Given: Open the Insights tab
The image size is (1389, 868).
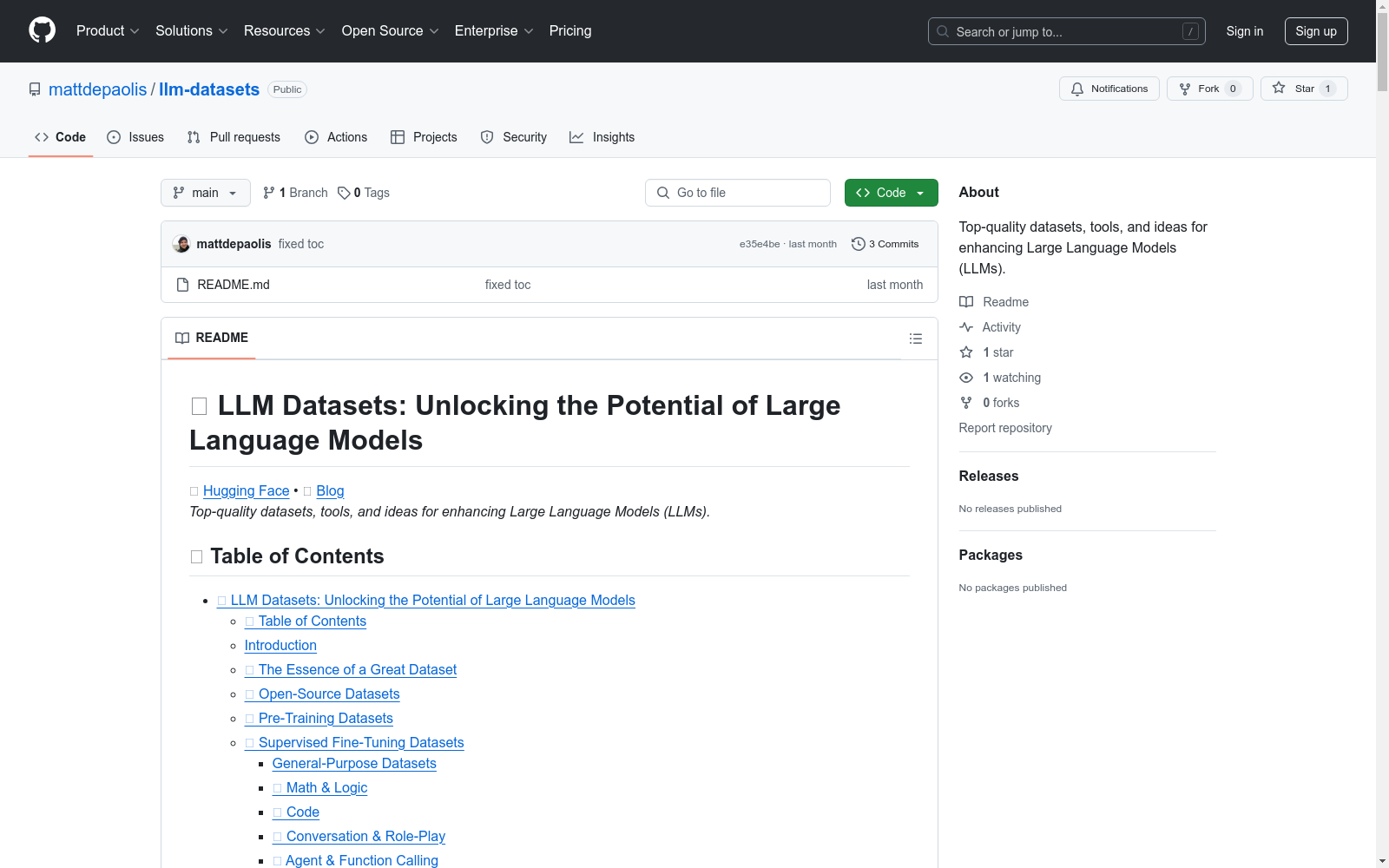Looking at the screenshot, I should [602, 137].
